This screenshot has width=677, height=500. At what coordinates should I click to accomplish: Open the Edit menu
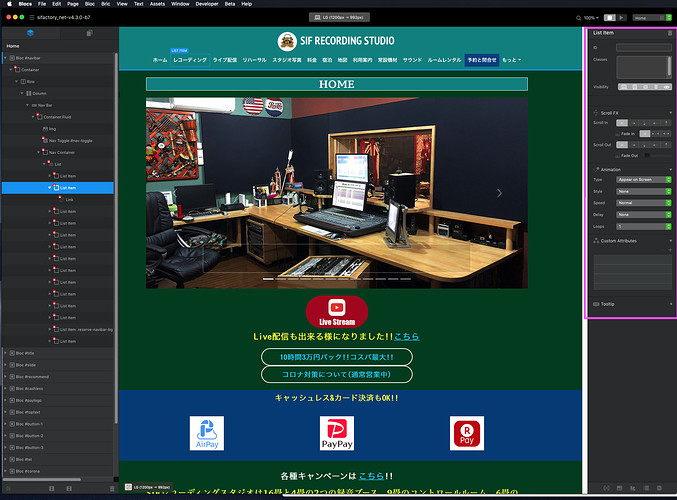coord(57,4)
